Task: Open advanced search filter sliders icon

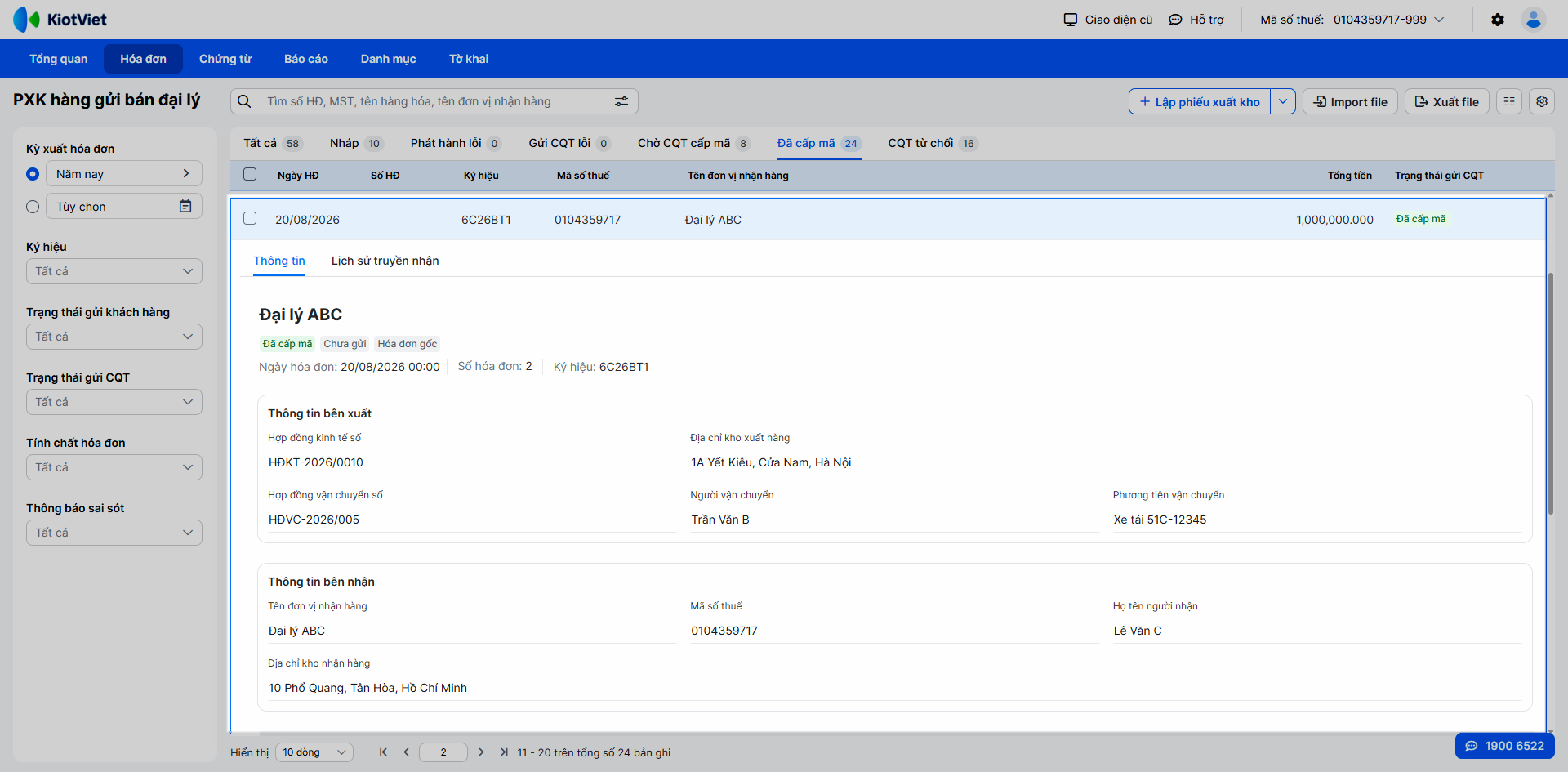Action: coord(621,101)
